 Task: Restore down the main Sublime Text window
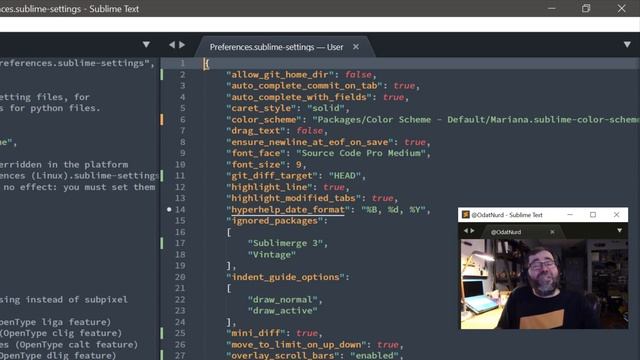click(586, 8)
